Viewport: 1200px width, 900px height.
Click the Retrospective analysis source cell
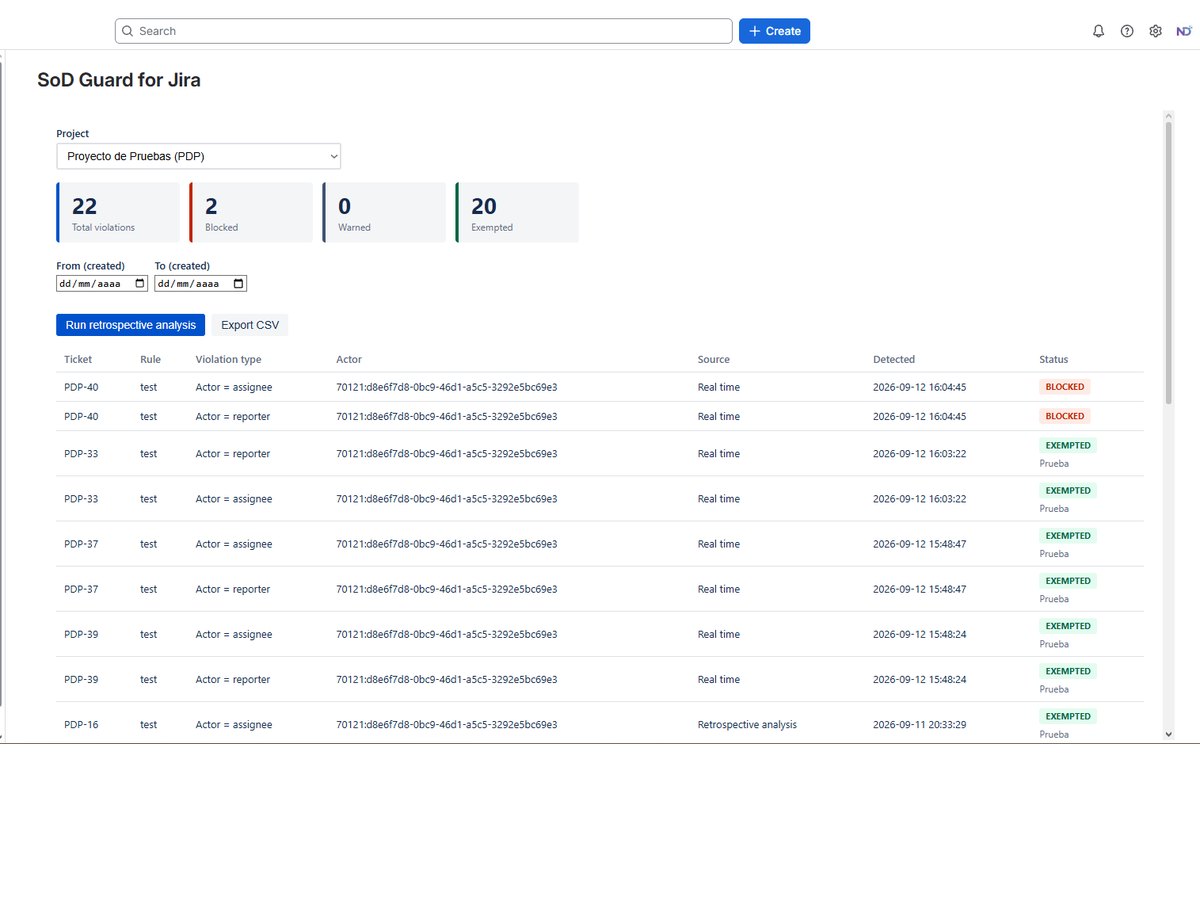point(747,724)
